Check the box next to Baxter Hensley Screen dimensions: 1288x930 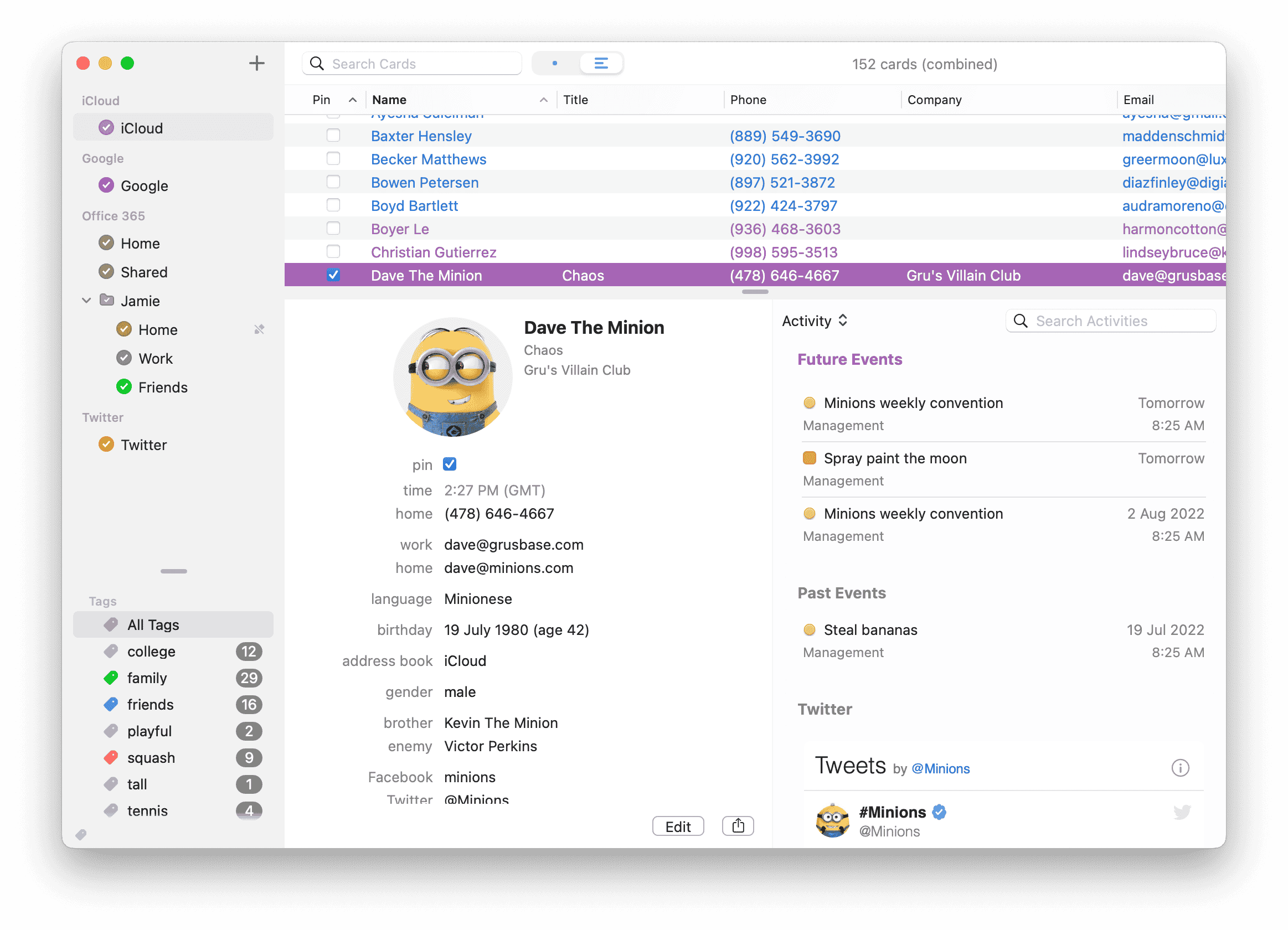pyautogui.click(x=333, y=135)
